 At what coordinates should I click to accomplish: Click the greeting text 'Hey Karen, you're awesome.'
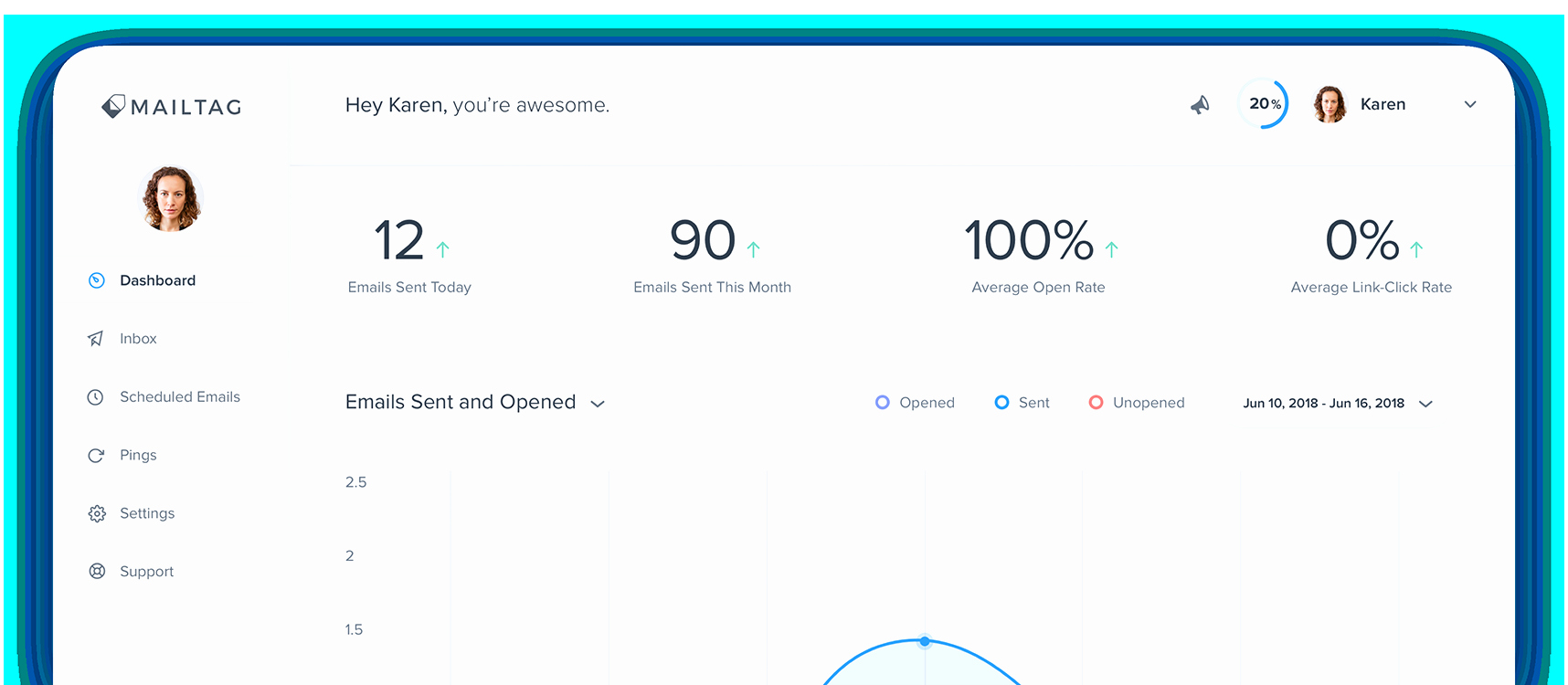pos(478,105)
